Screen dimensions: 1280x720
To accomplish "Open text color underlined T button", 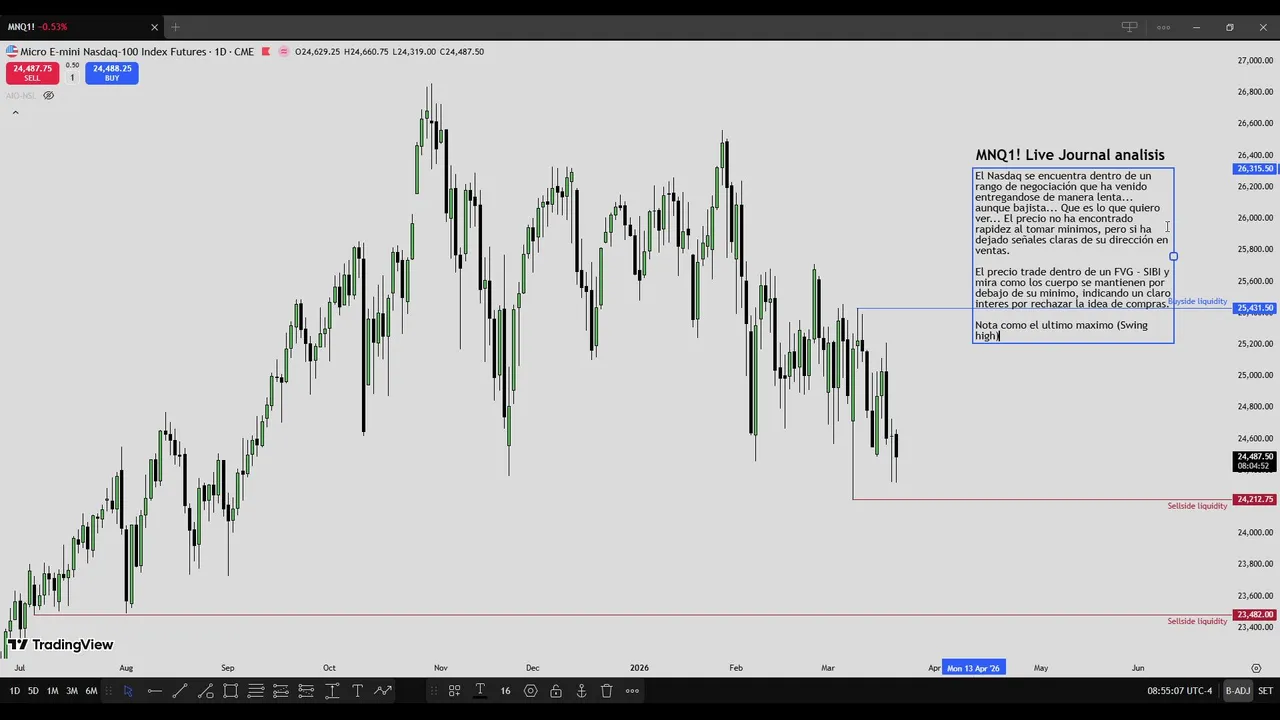I will pyautogui.click(x=480, y=691).
